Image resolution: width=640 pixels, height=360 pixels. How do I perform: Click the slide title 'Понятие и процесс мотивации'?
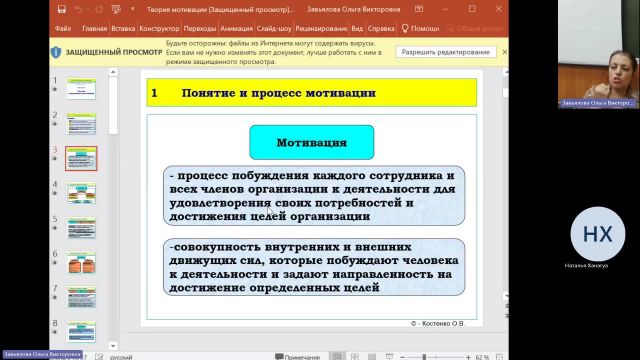[x=278, y=93]
